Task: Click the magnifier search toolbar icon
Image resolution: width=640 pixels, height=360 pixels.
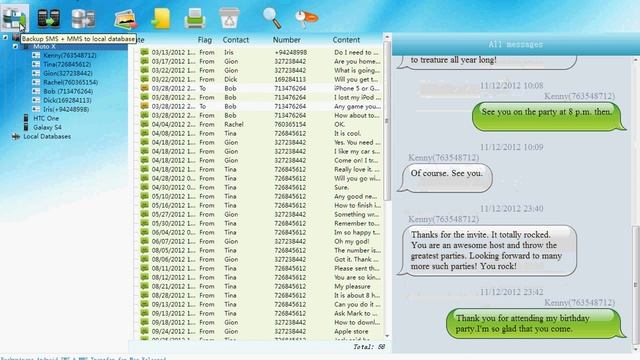Action: [x=271, y=18]
